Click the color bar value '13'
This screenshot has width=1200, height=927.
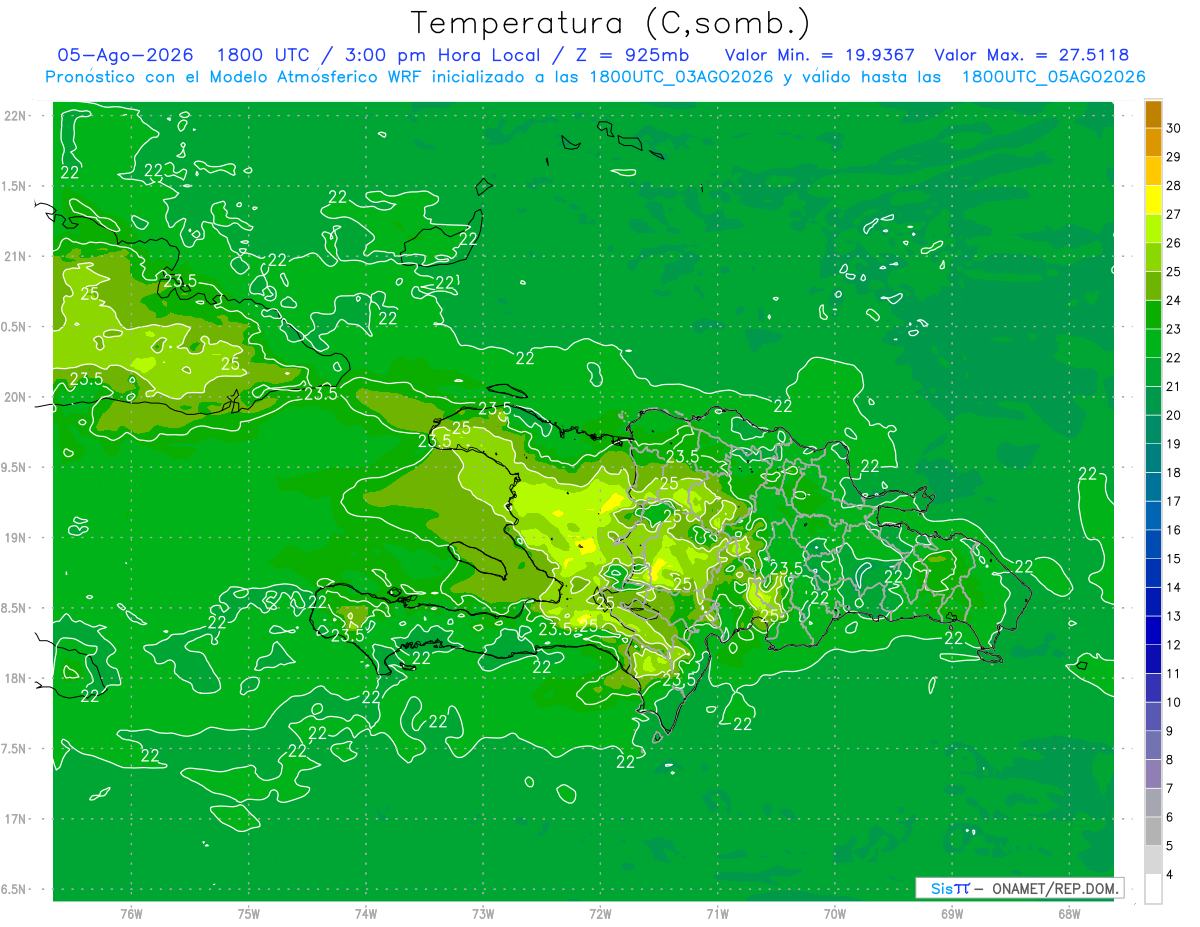pyautogui.click(x=1174, y=616)
